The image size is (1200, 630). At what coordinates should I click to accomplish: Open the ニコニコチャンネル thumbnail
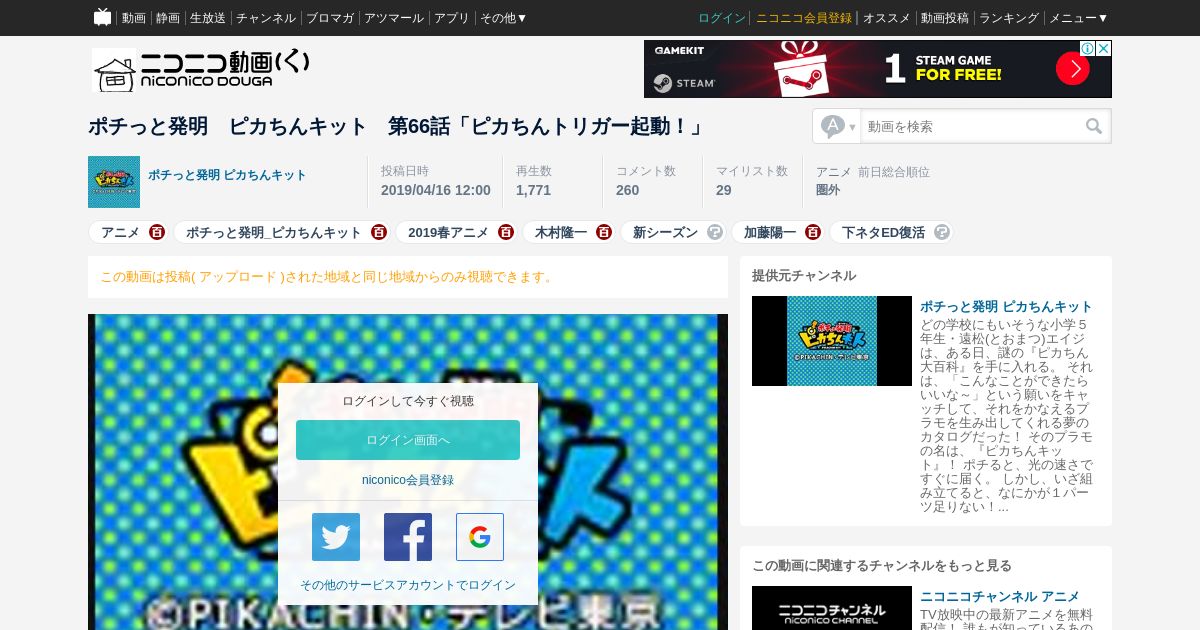click(x=832, y=608)
